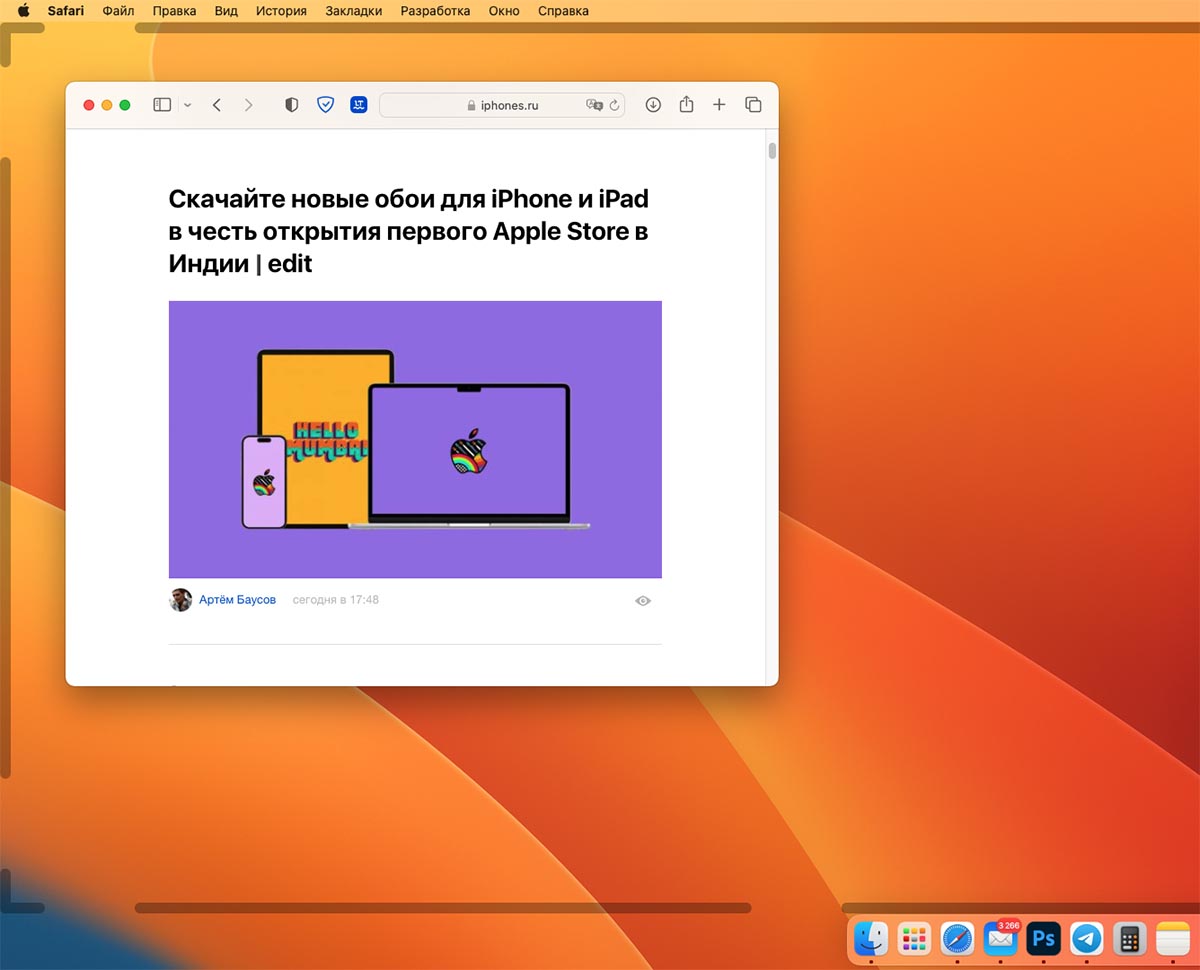Open the История menu
This screenshot has height=970, width=1200.
(x=281, y=11)
